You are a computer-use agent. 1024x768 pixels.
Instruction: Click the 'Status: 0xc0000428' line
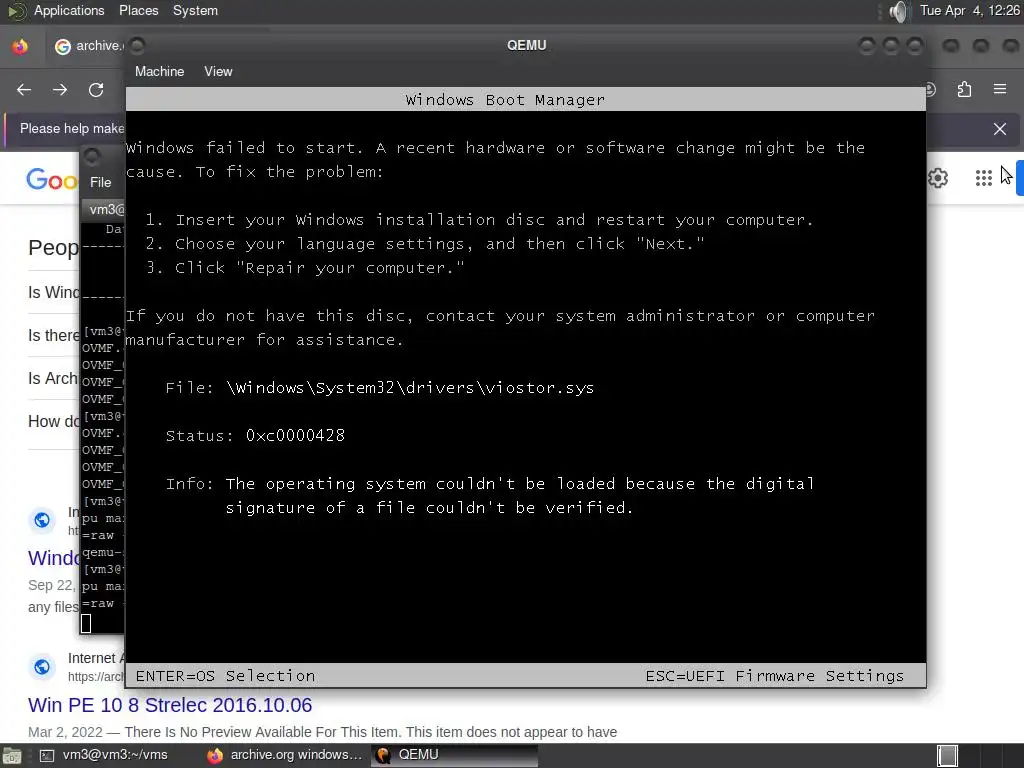point(255,436)
